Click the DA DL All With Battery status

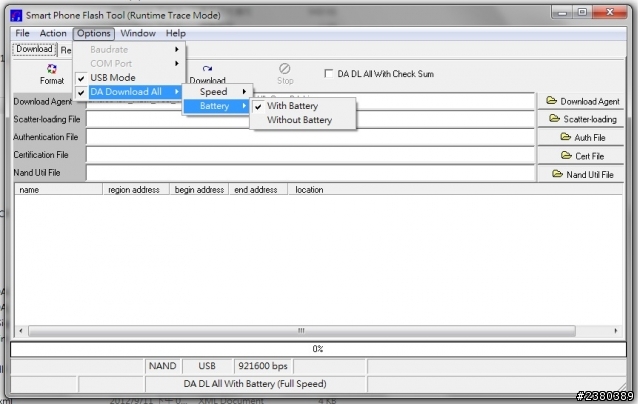click(255, 384)
